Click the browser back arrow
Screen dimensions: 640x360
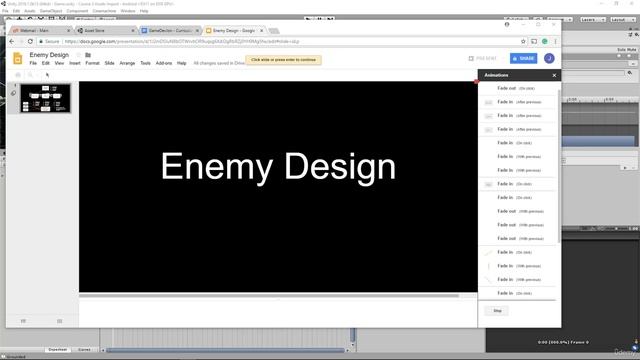pyautogui.click(x=11, y=41)
